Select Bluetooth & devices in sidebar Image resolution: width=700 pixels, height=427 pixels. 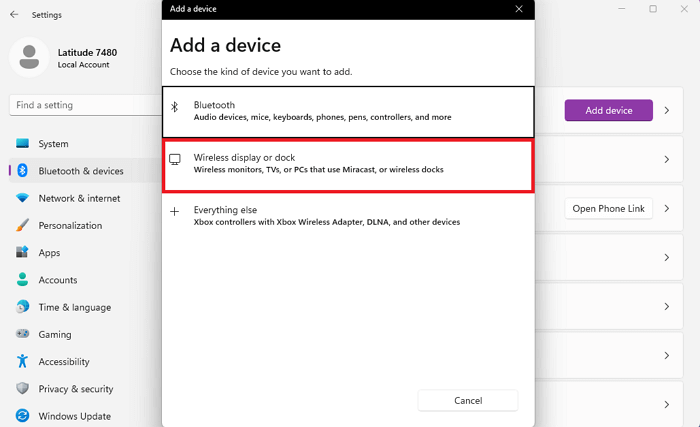click(x=85, y=171)
